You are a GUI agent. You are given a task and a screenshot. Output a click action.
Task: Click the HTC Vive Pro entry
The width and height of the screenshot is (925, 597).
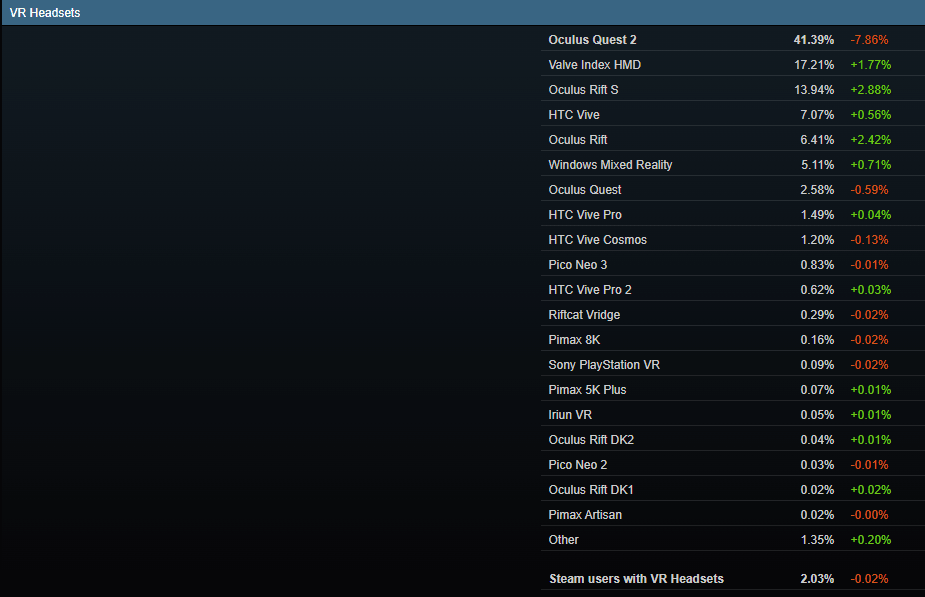(x=585, y=215)
